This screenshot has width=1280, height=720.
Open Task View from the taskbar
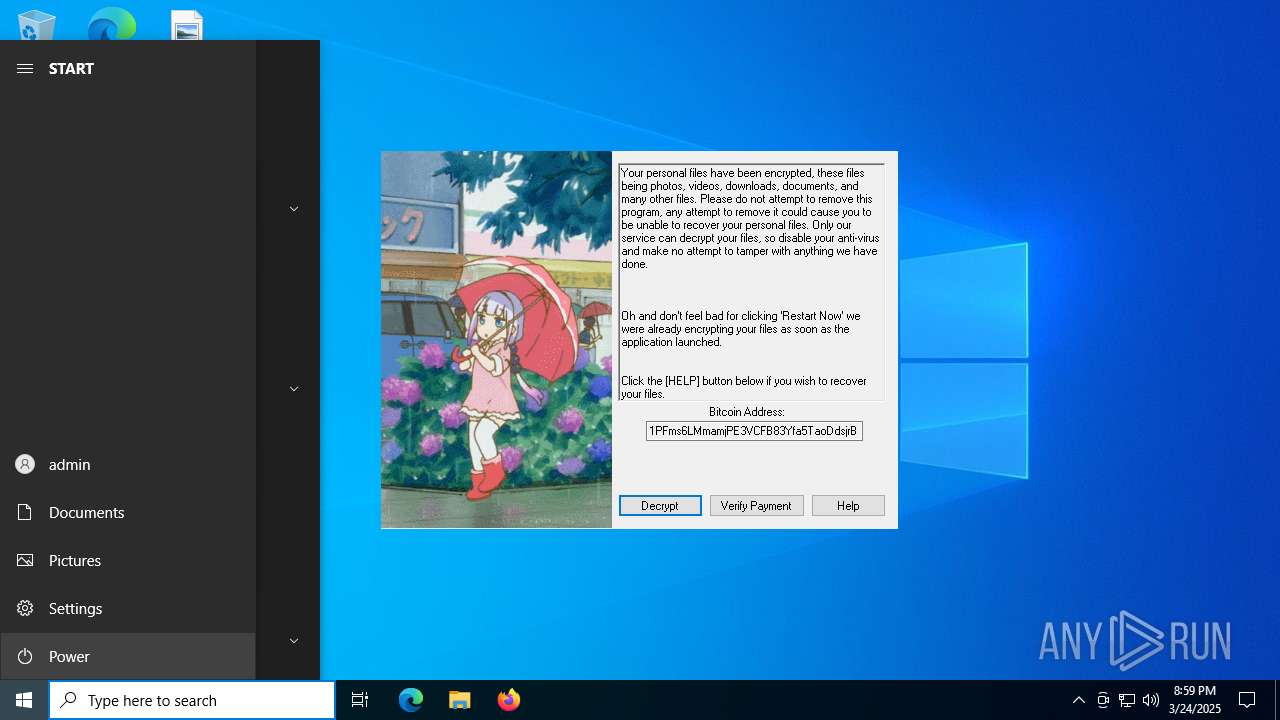click(x=360, y=700)
